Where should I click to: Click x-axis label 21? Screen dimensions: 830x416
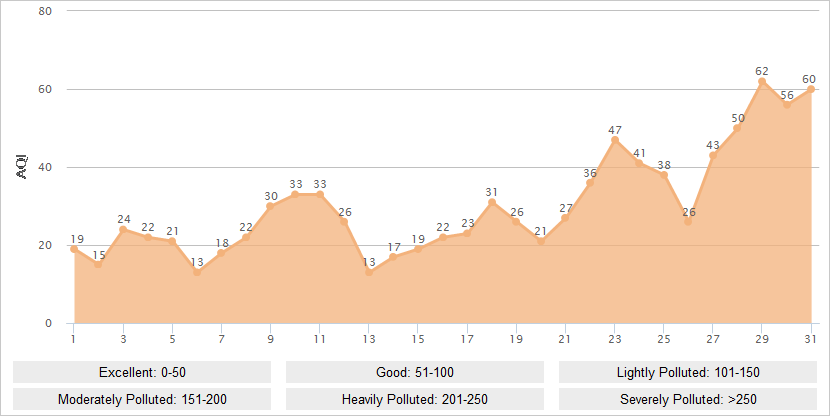point(565,339)
